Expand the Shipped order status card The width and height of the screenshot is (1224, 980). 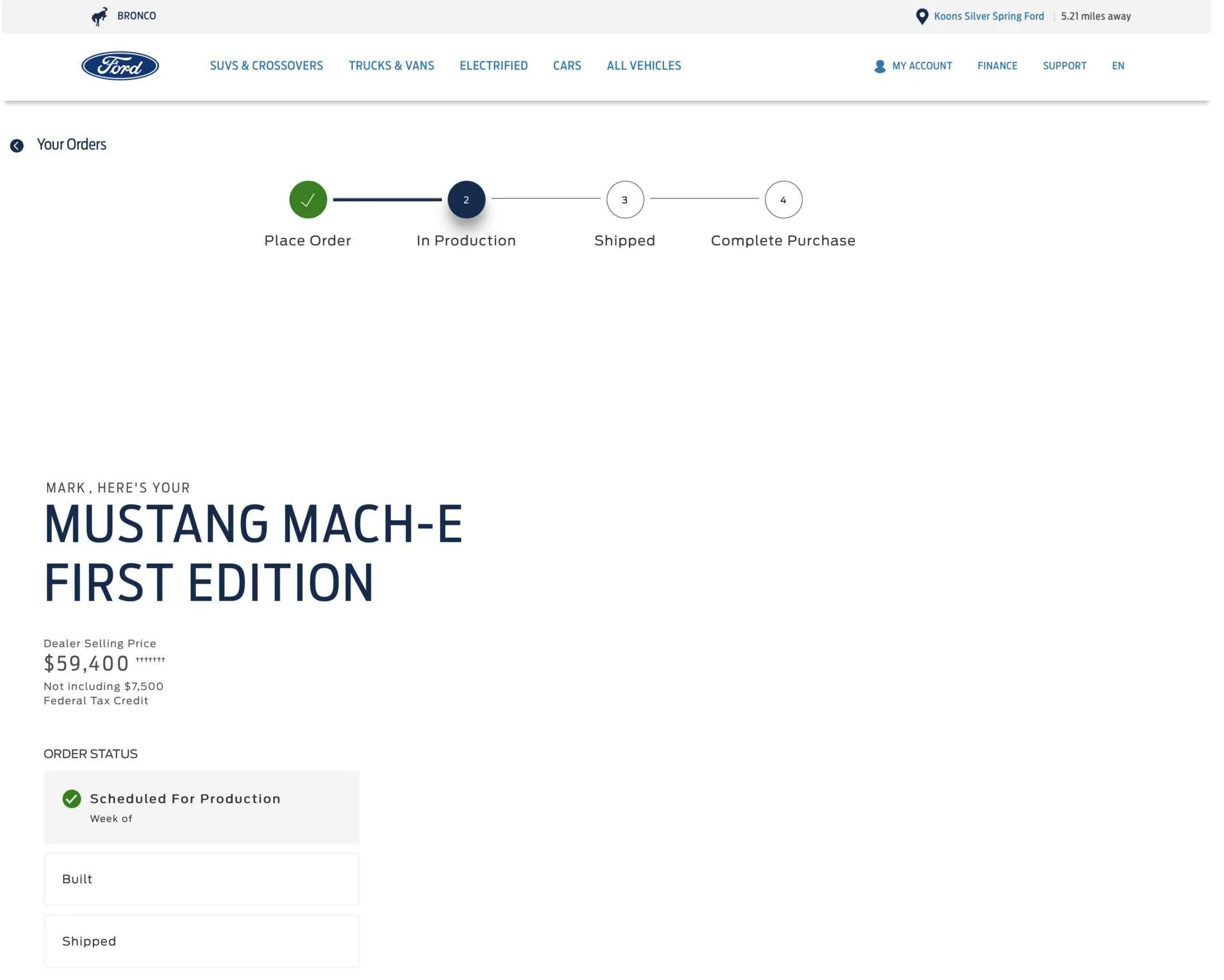click(202, 941)
